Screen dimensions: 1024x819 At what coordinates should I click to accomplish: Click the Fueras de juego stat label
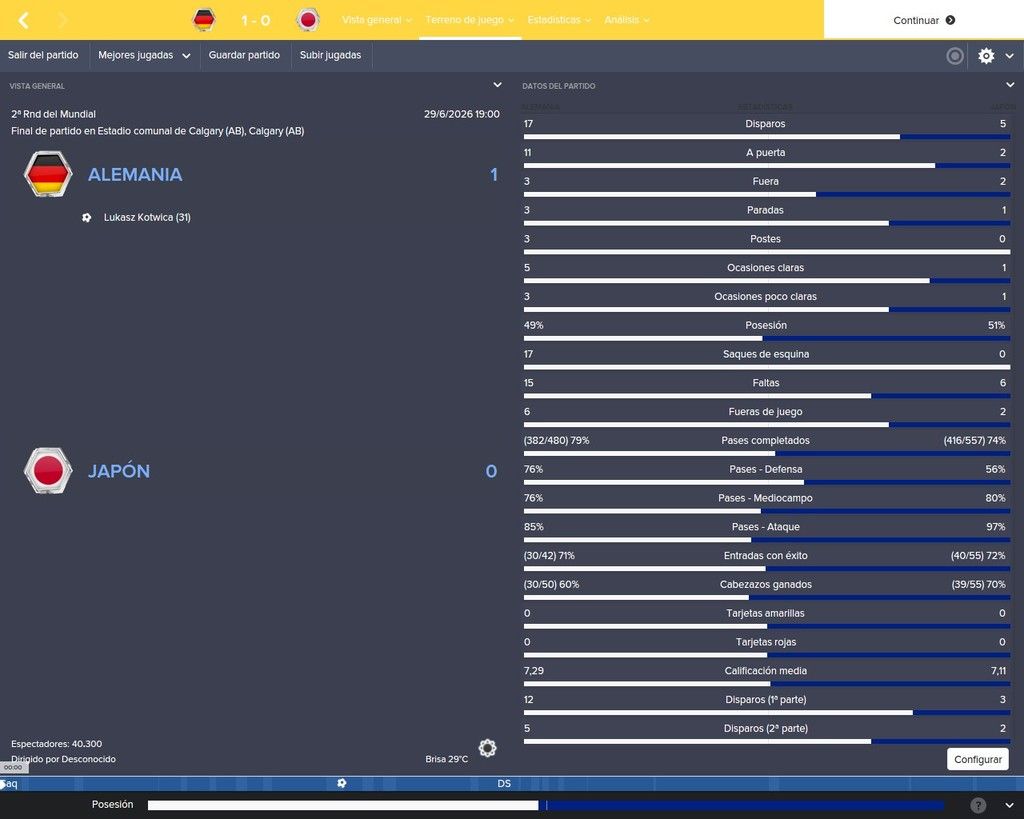[765, 412]
